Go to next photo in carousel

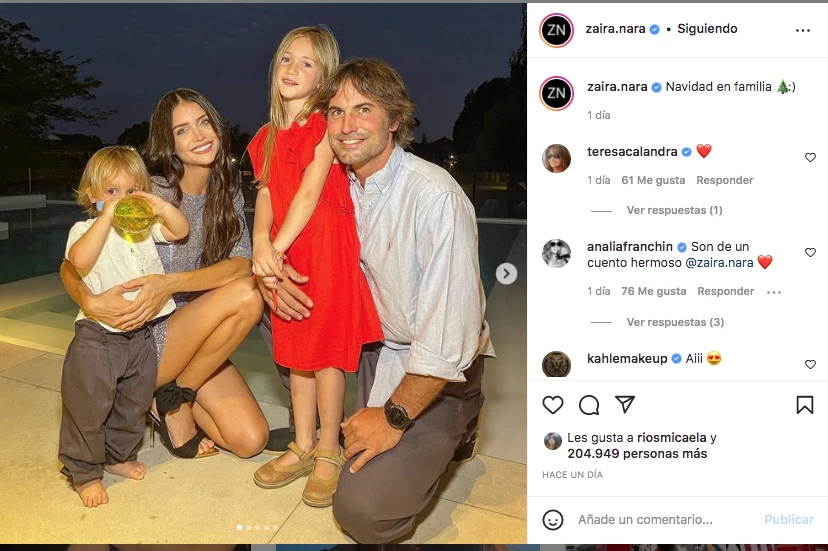coord(507,273)
